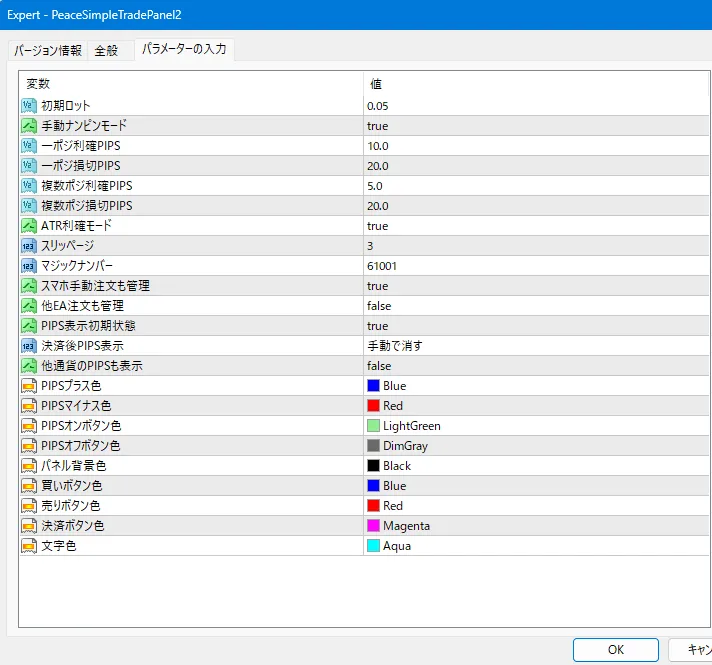Click the integer icon beside スリッページ
The height and width of the screenshot is (665, 712).
click(29, 246)
